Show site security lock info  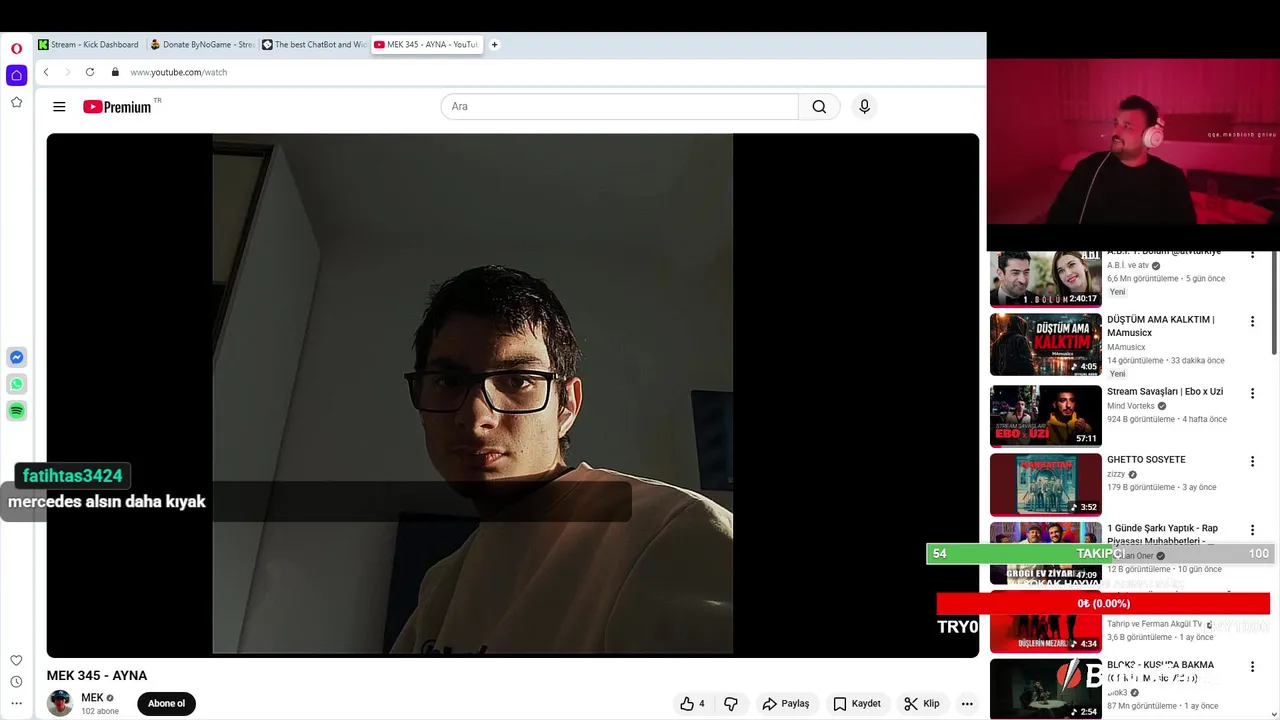coord(115,72)
